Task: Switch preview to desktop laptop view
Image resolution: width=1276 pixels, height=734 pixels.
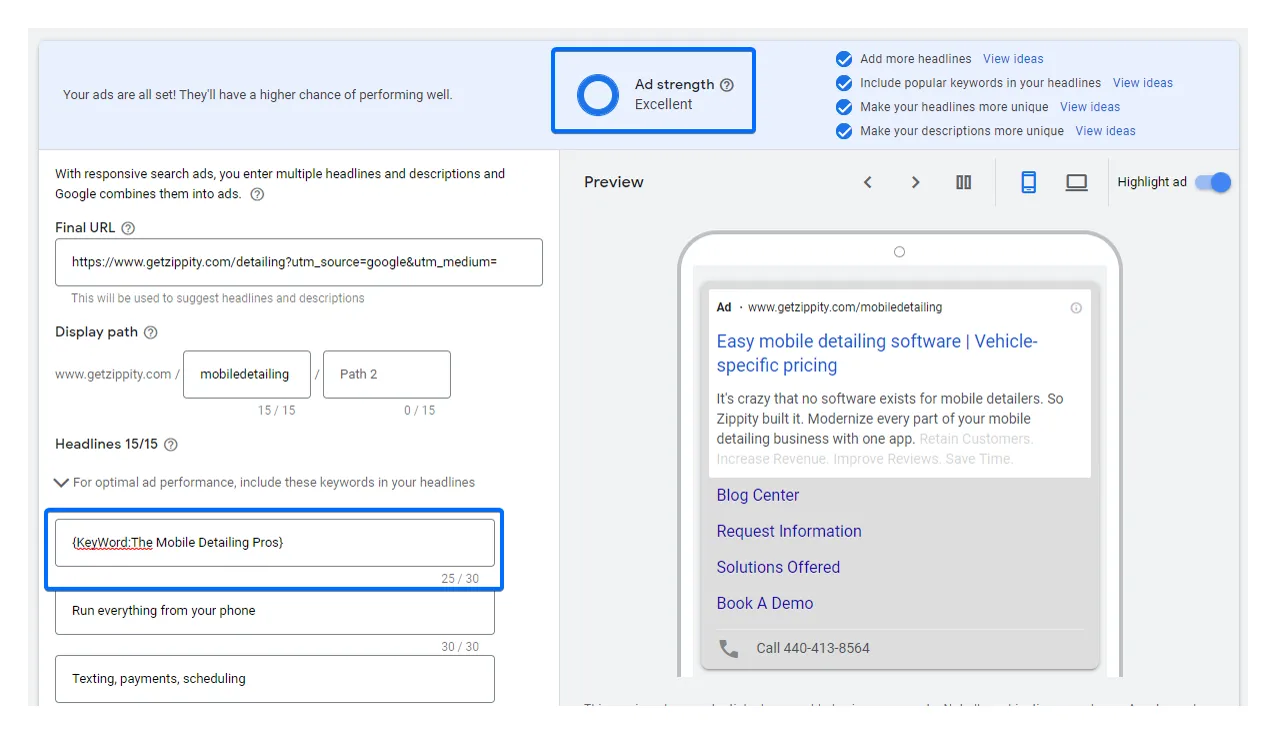Action: 1076,182
